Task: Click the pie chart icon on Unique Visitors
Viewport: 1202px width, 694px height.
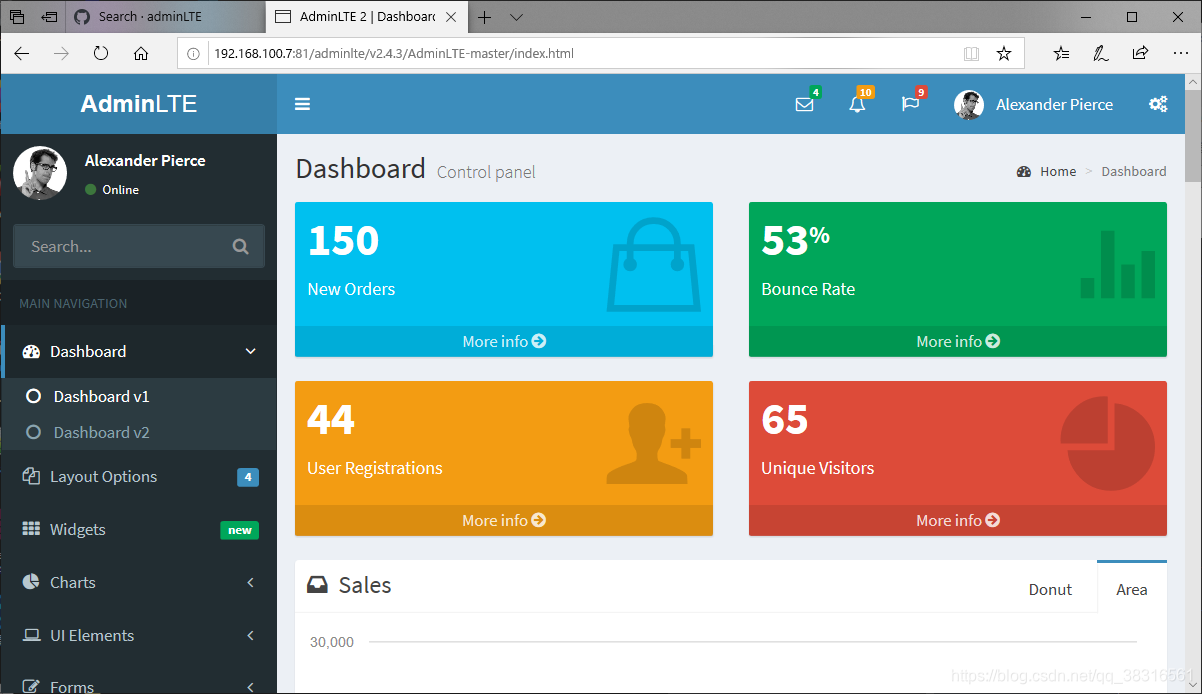Action: coord(1107,444)
